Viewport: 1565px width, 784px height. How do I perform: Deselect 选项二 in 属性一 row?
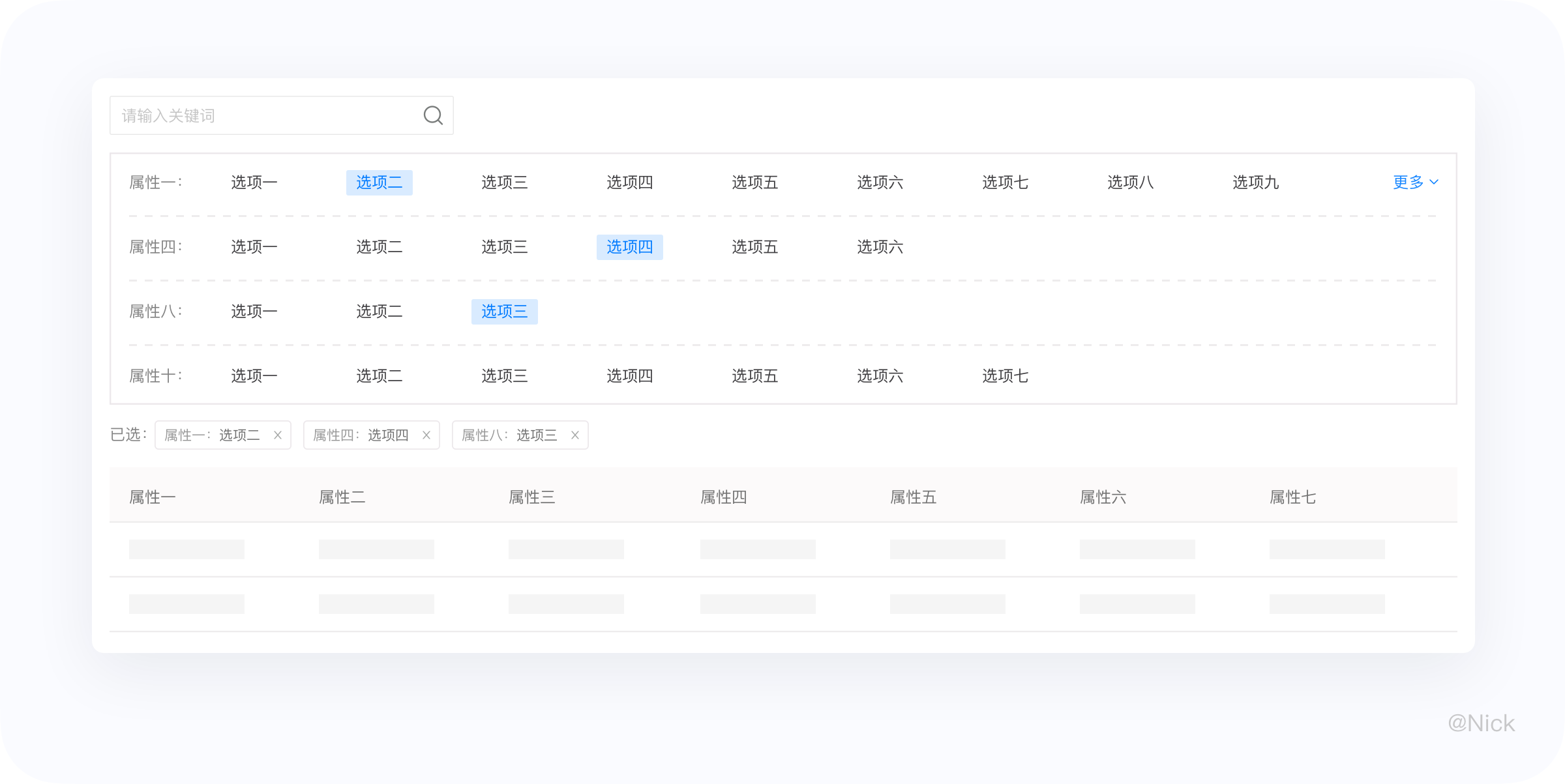point(379,182)
